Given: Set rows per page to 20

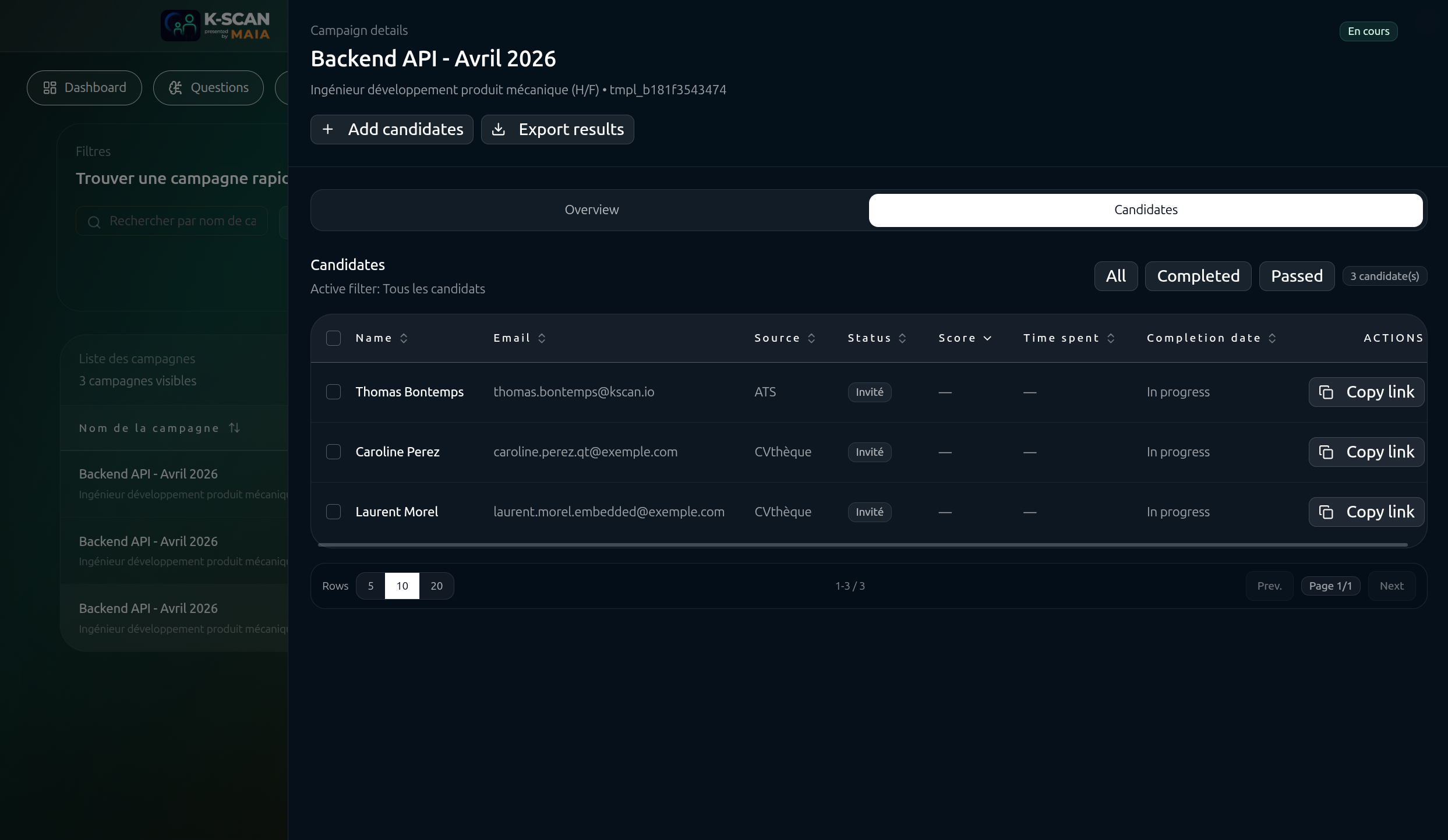Looking at the screenshot, I should pos(436,586).
